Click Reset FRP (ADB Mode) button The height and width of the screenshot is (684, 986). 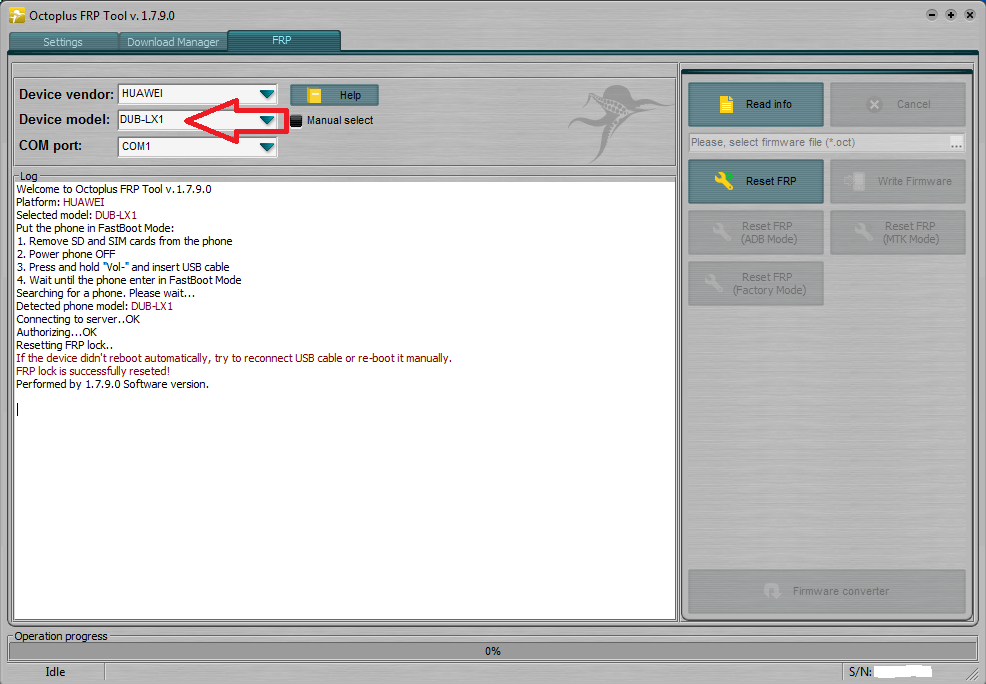pos(756,233)
